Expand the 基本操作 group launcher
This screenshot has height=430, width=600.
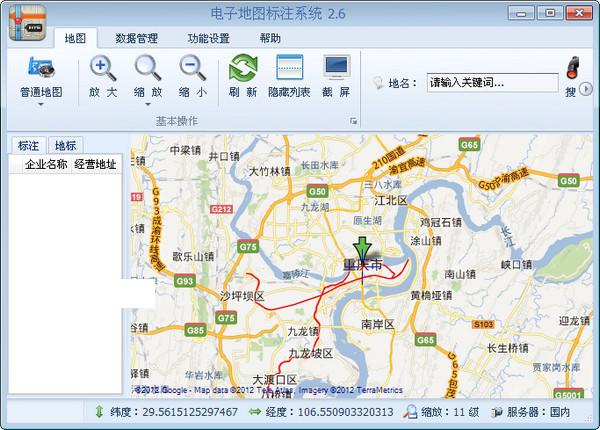click(x=353, y=121)
